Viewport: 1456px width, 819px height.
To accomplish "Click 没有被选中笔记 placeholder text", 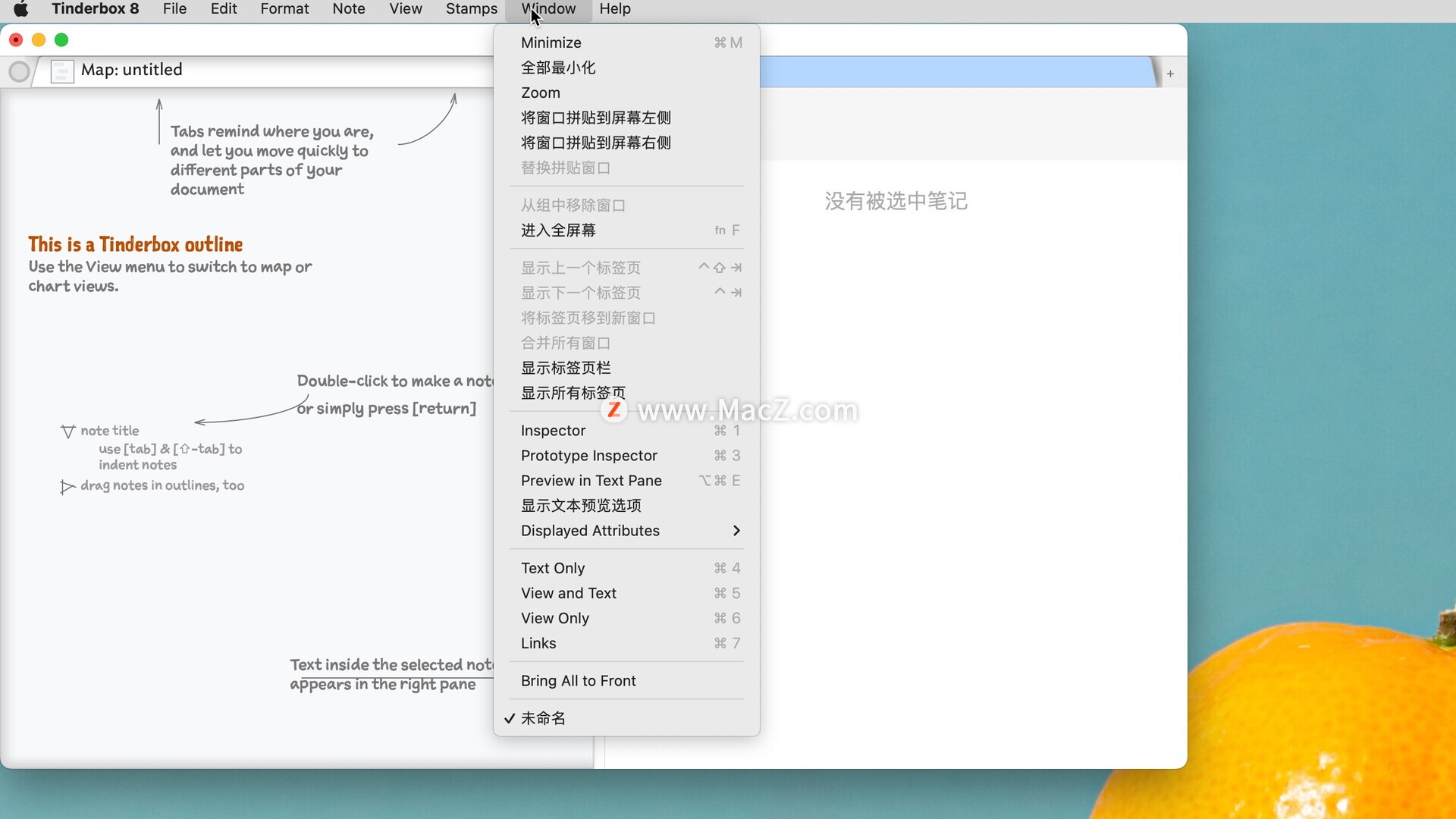I will point(896,201).
